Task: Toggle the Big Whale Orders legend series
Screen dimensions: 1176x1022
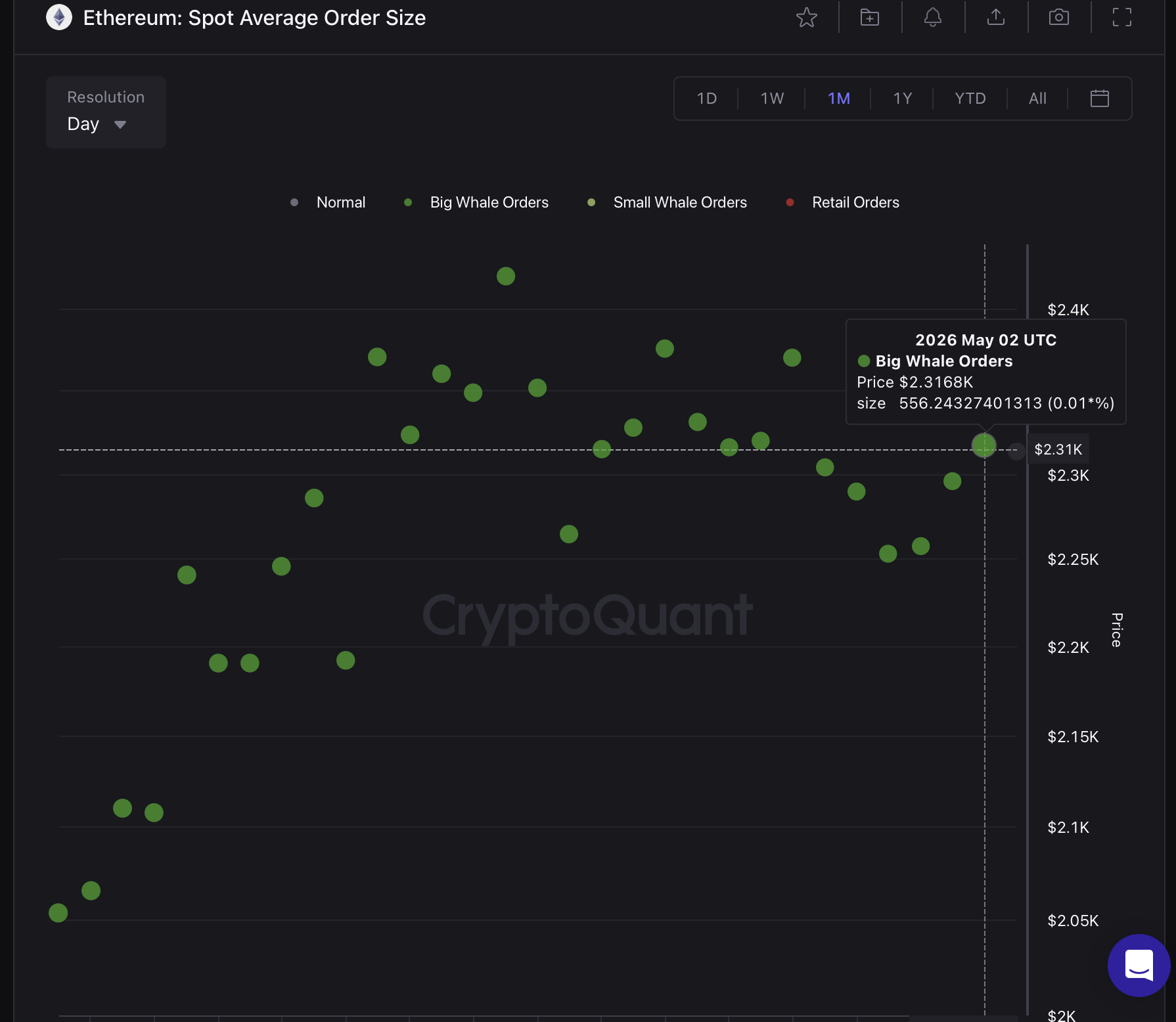Action: pos(476,202)
